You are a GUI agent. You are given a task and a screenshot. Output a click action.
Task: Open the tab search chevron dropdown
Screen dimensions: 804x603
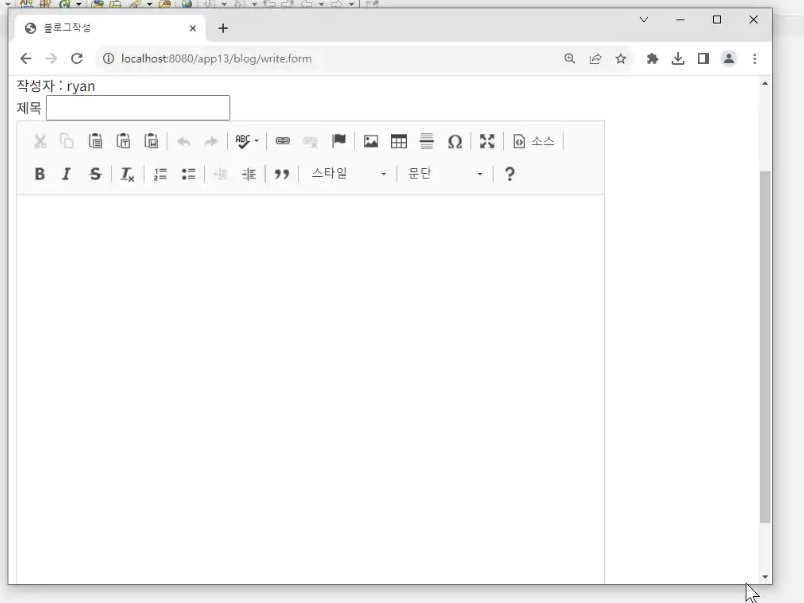[x=644, y=19]
